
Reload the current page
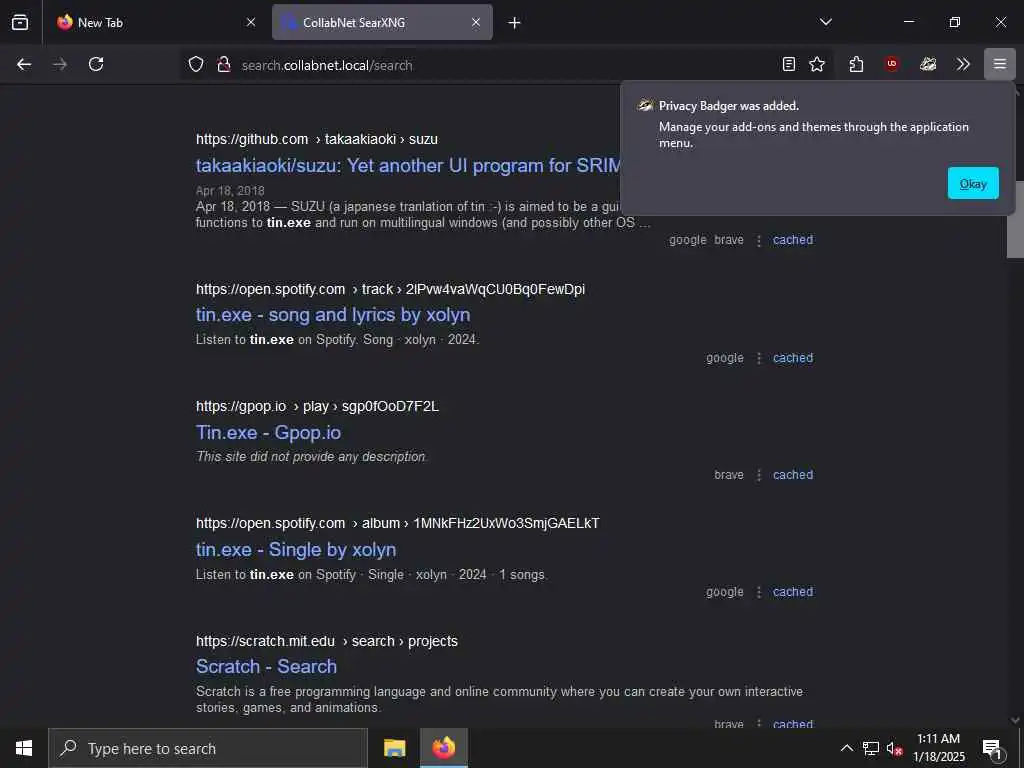[96, 64]
